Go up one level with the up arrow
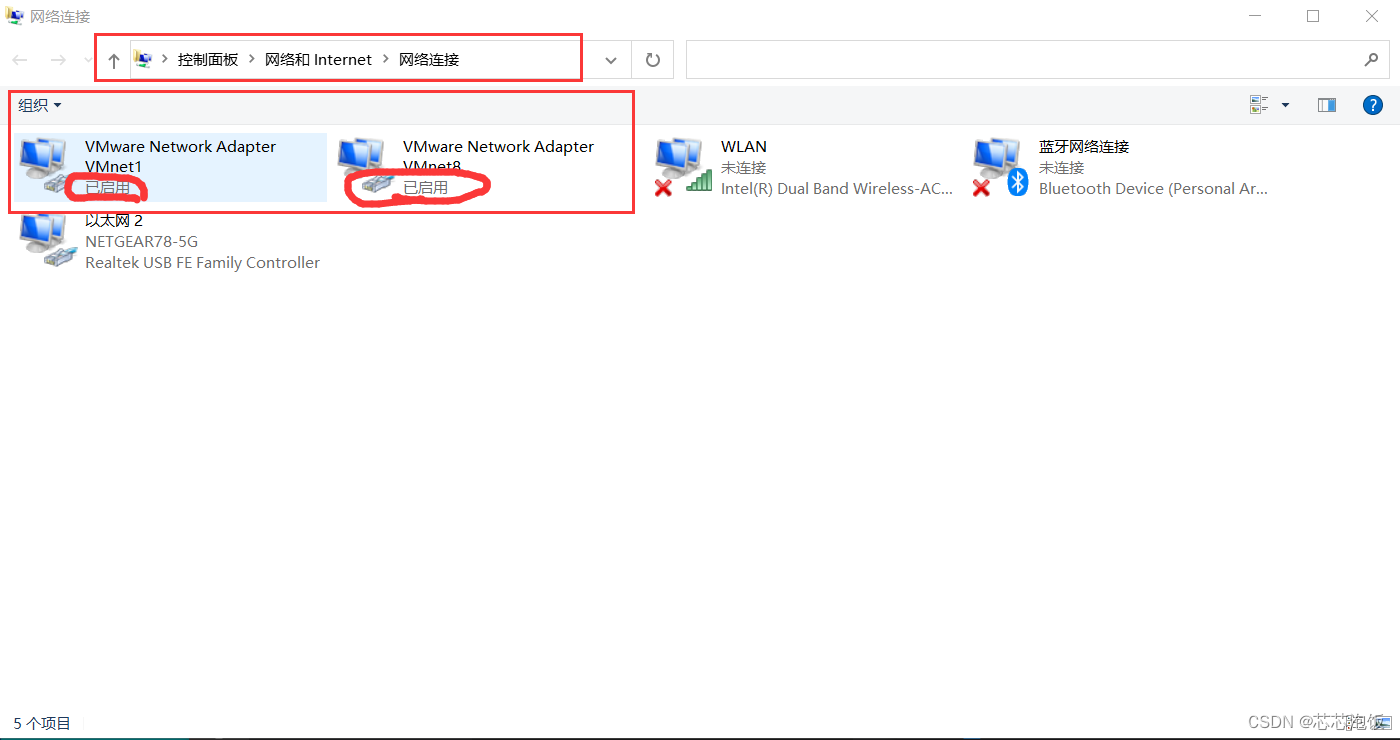The height and width of the screenshot is (740, 1400). [x=113, y=61]
